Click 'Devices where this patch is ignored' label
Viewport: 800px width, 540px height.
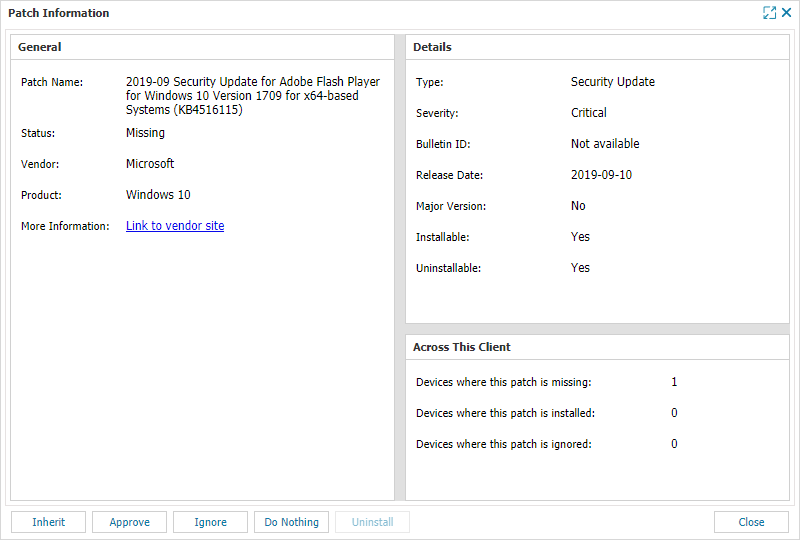coord(504,445)
